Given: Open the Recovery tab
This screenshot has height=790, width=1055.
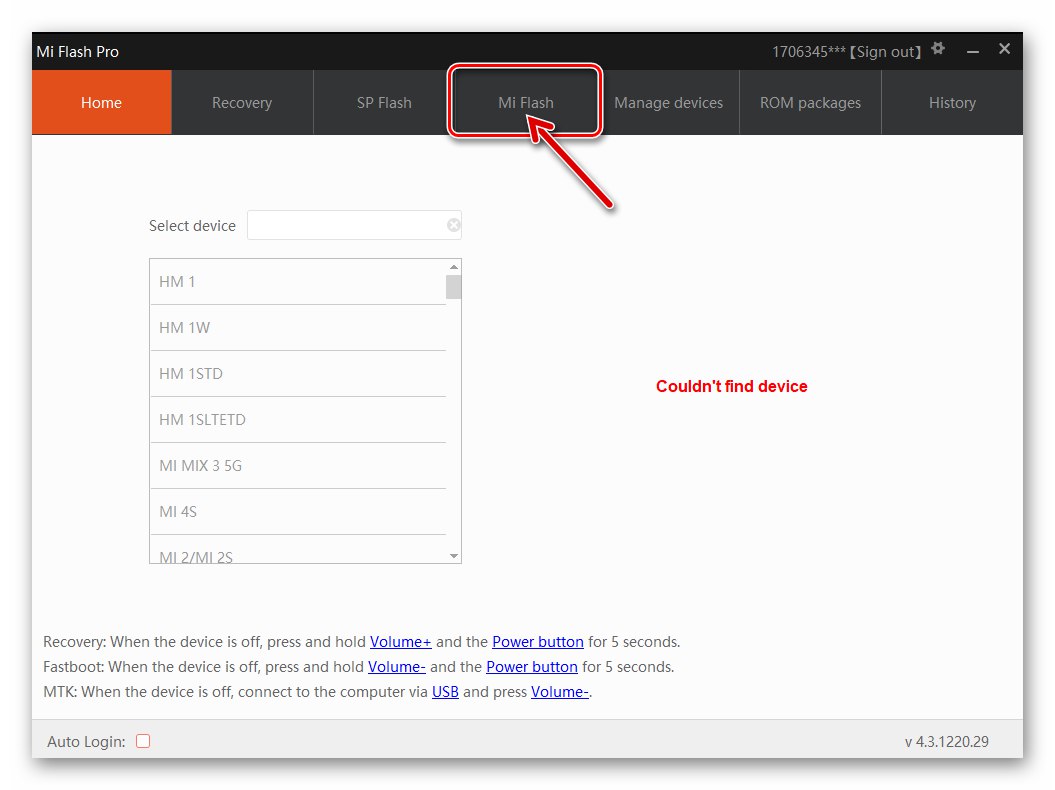Looking at the screenshot, I should point(242,102).
